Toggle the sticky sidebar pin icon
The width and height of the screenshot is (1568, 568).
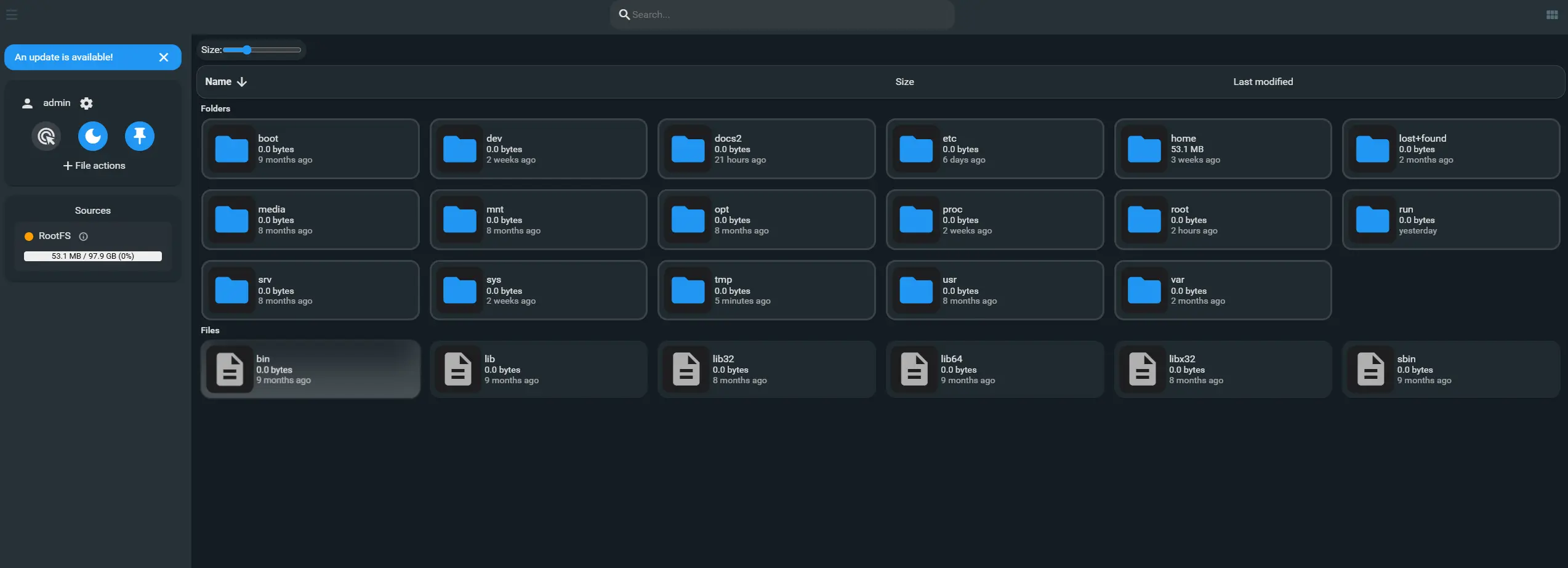140,136
